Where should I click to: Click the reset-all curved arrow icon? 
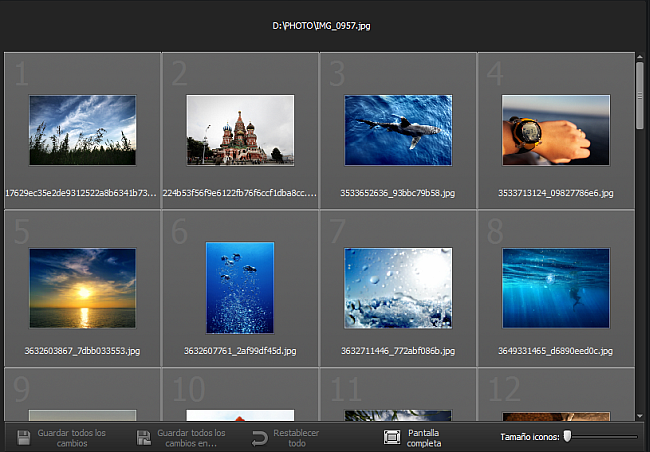coord(260,438)
